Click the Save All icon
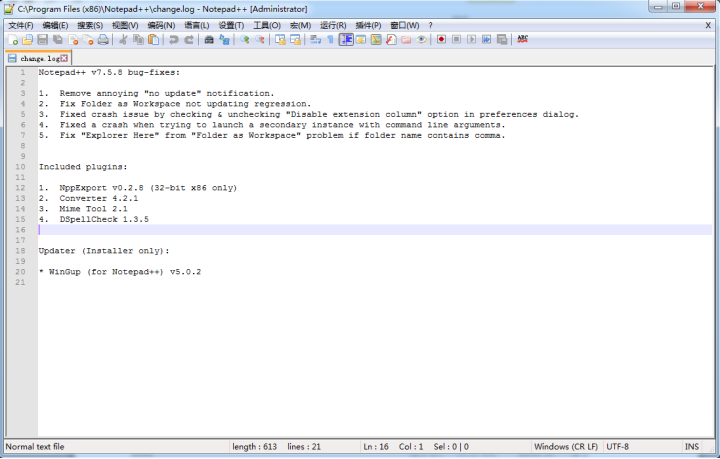The width and height of the screenshot is (720, 459). coord(58,40)
